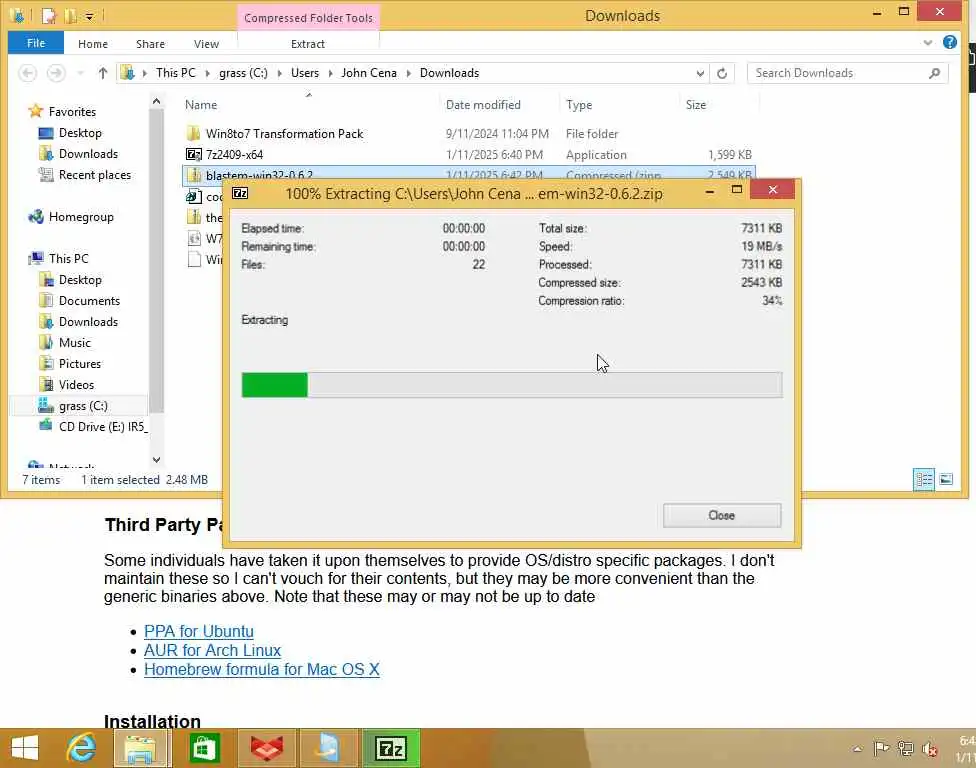The width and height of the screenshot is (976, 768).
Task: Go up one folder level with the Up arrow
Action: 103,73
